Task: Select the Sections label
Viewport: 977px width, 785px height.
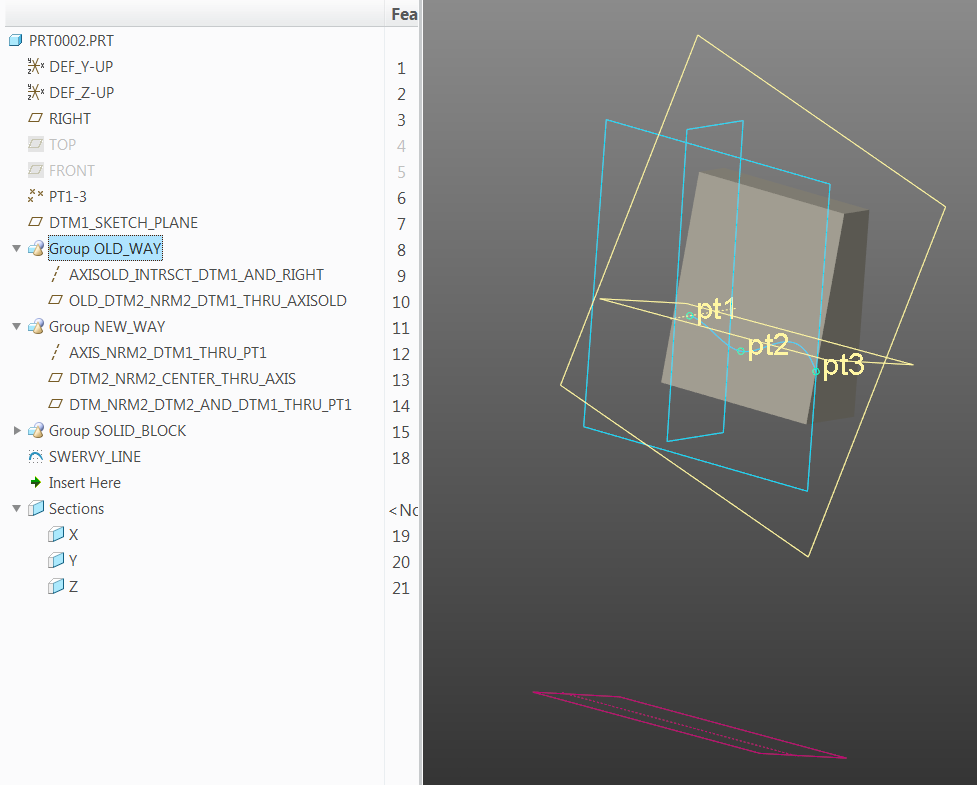Action: pyautogui.click(x=76, y=509)
